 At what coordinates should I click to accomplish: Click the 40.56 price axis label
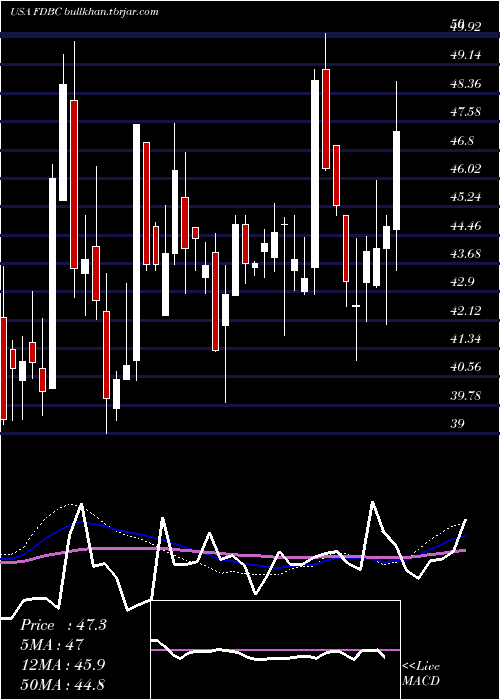[x=466, y=367]
